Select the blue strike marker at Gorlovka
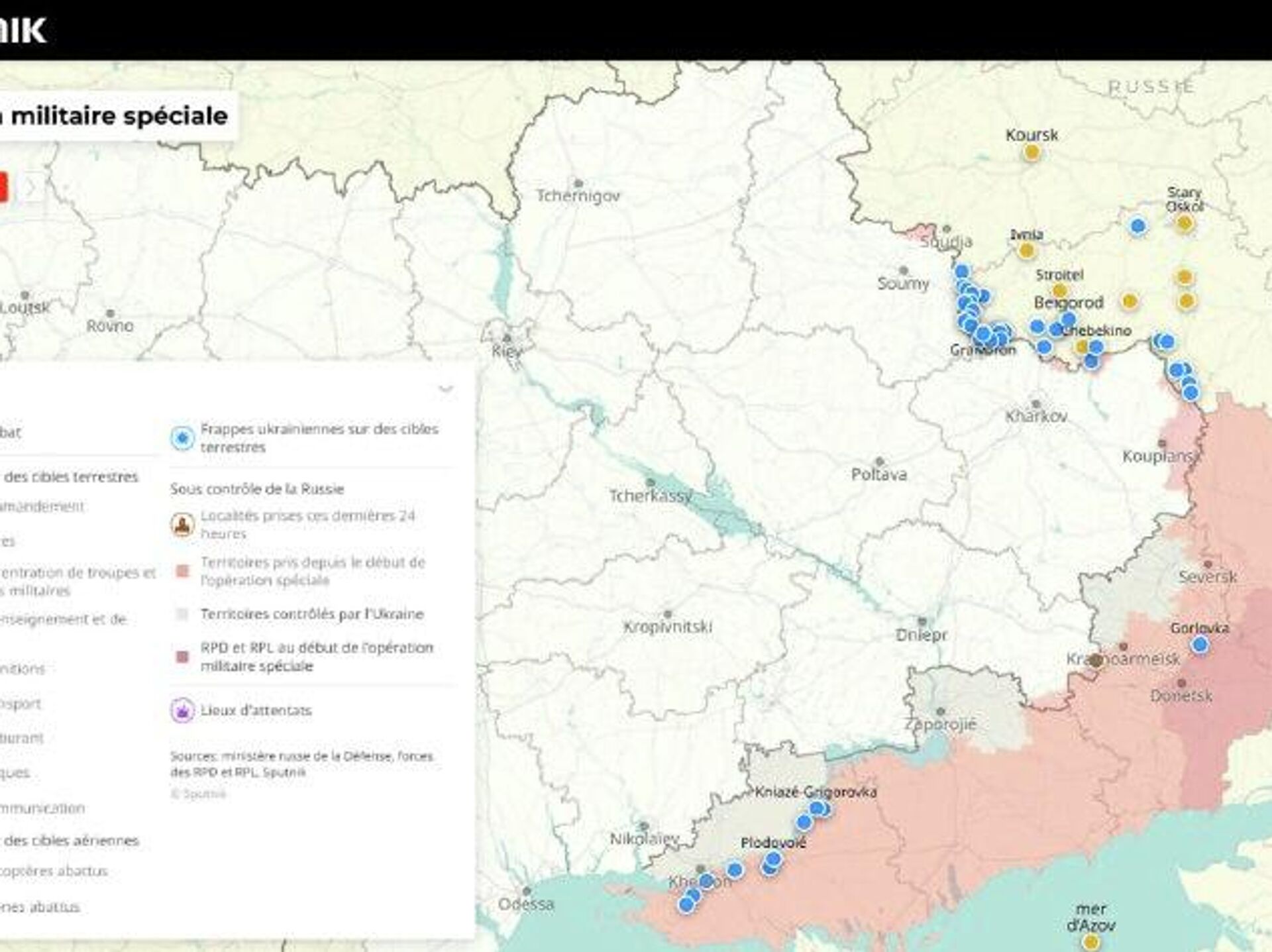Image resolution: width=1272 pixels, height=952 pixels. pyautogui.click(x=1200, y=645)
